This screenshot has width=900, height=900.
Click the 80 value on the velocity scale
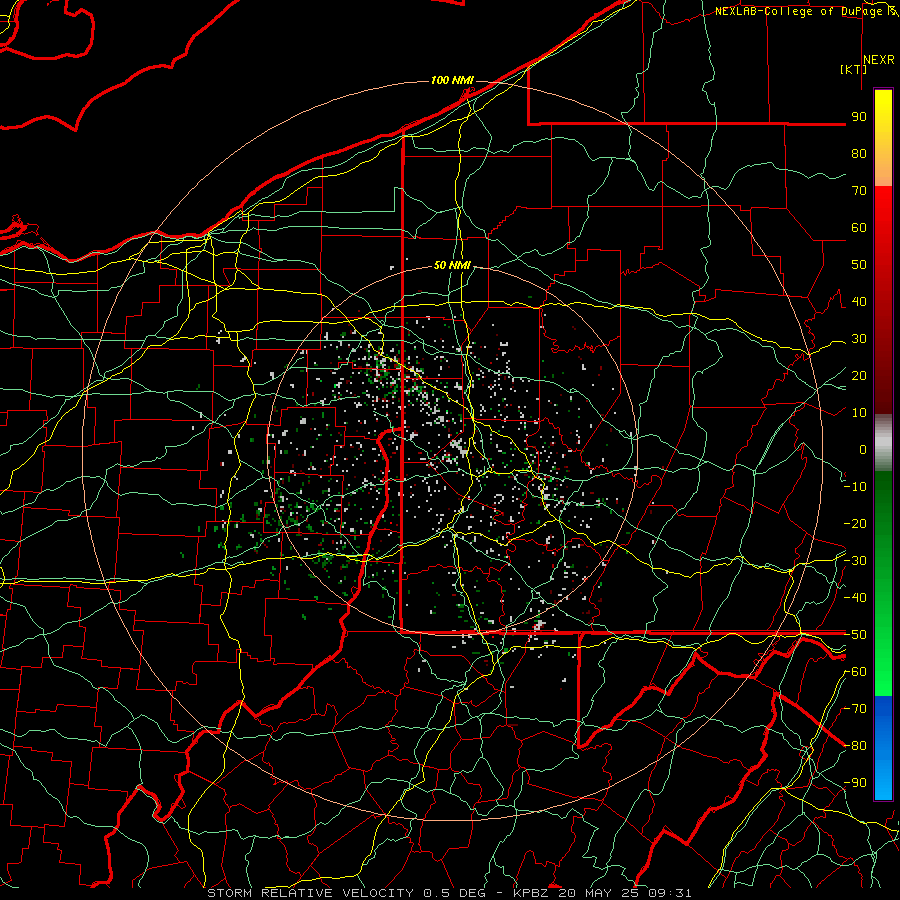(859, 154)
